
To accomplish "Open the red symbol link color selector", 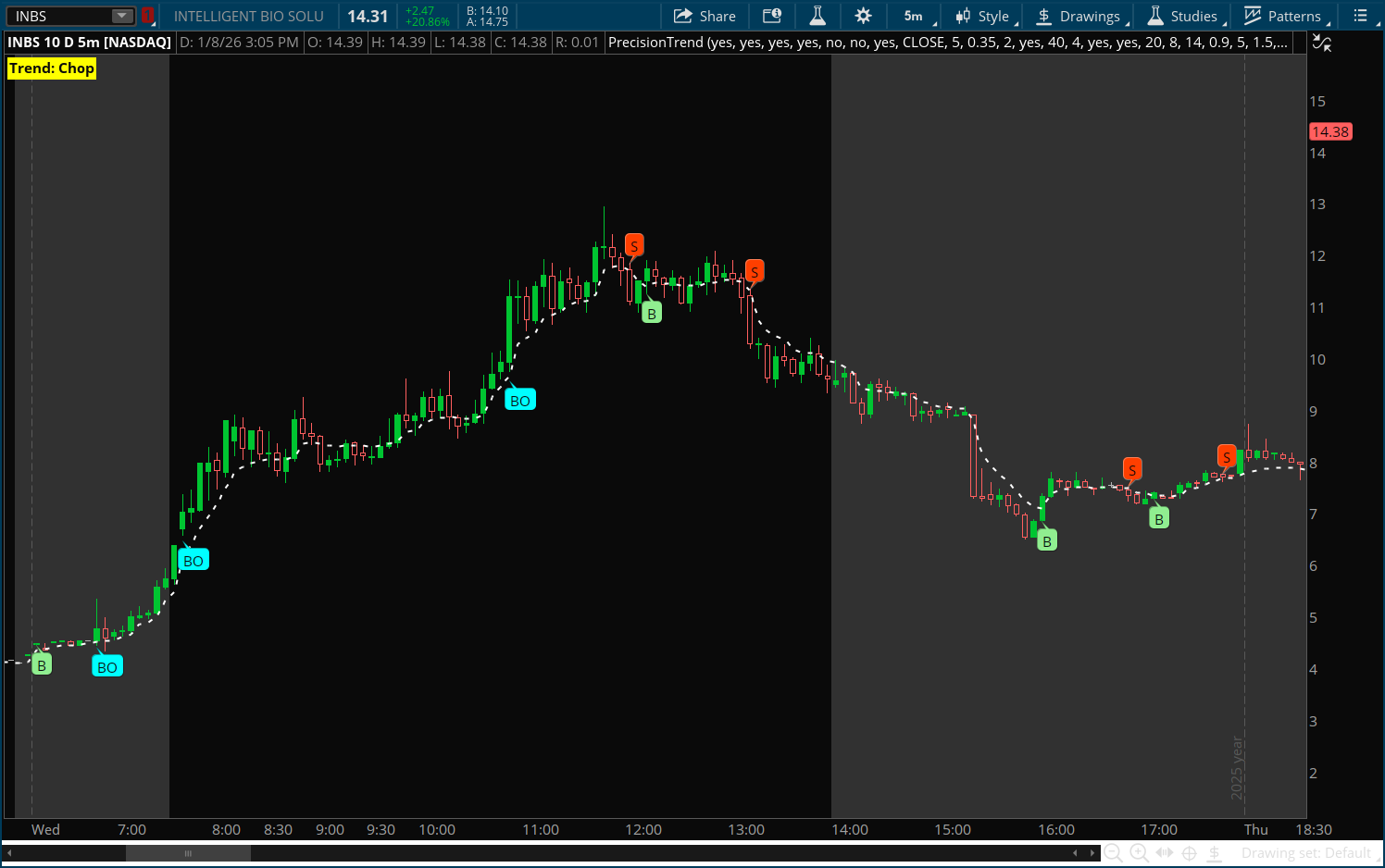I will tap(147, 16).
